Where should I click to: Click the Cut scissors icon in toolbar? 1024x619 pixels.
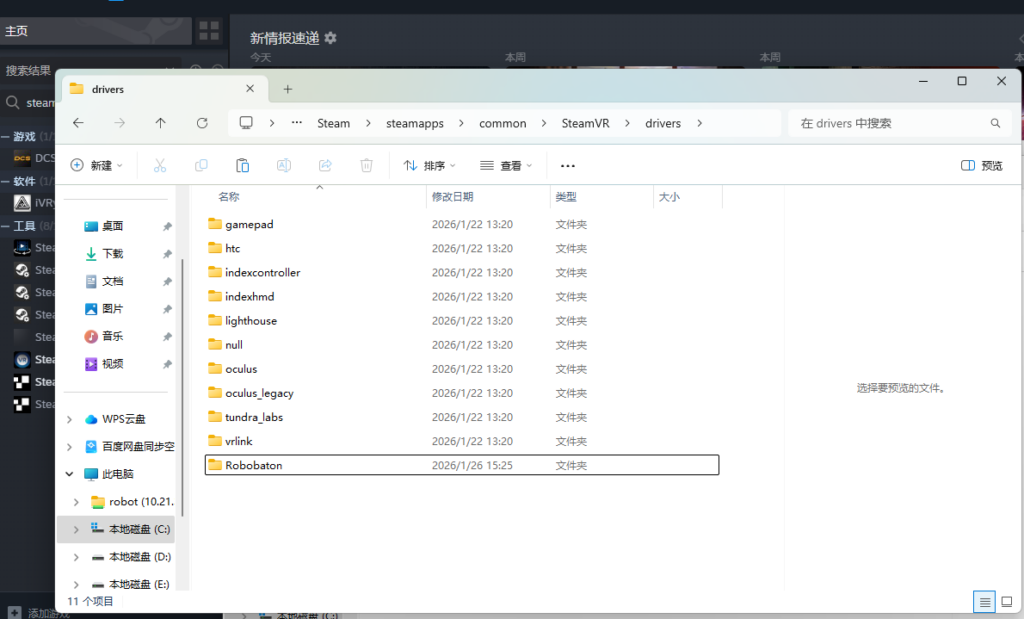(159, 166)
